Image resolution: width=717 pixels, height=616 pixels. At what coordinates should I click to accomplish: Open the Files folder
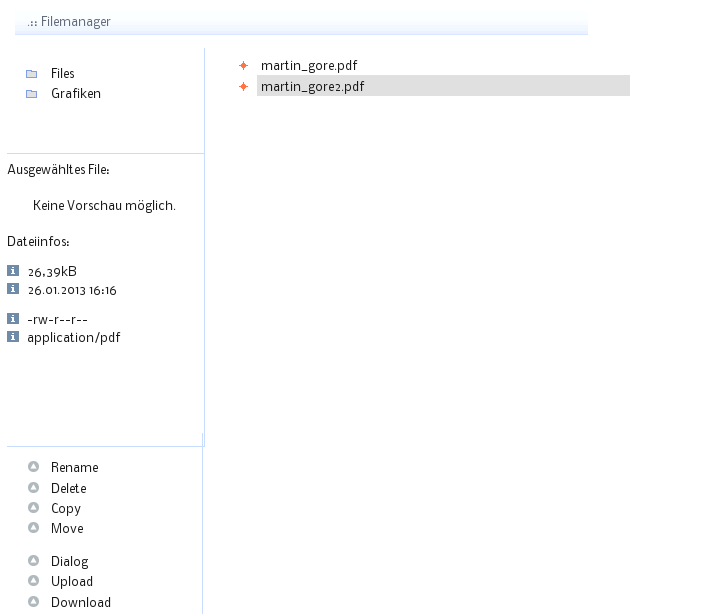[x=63, y=73]
